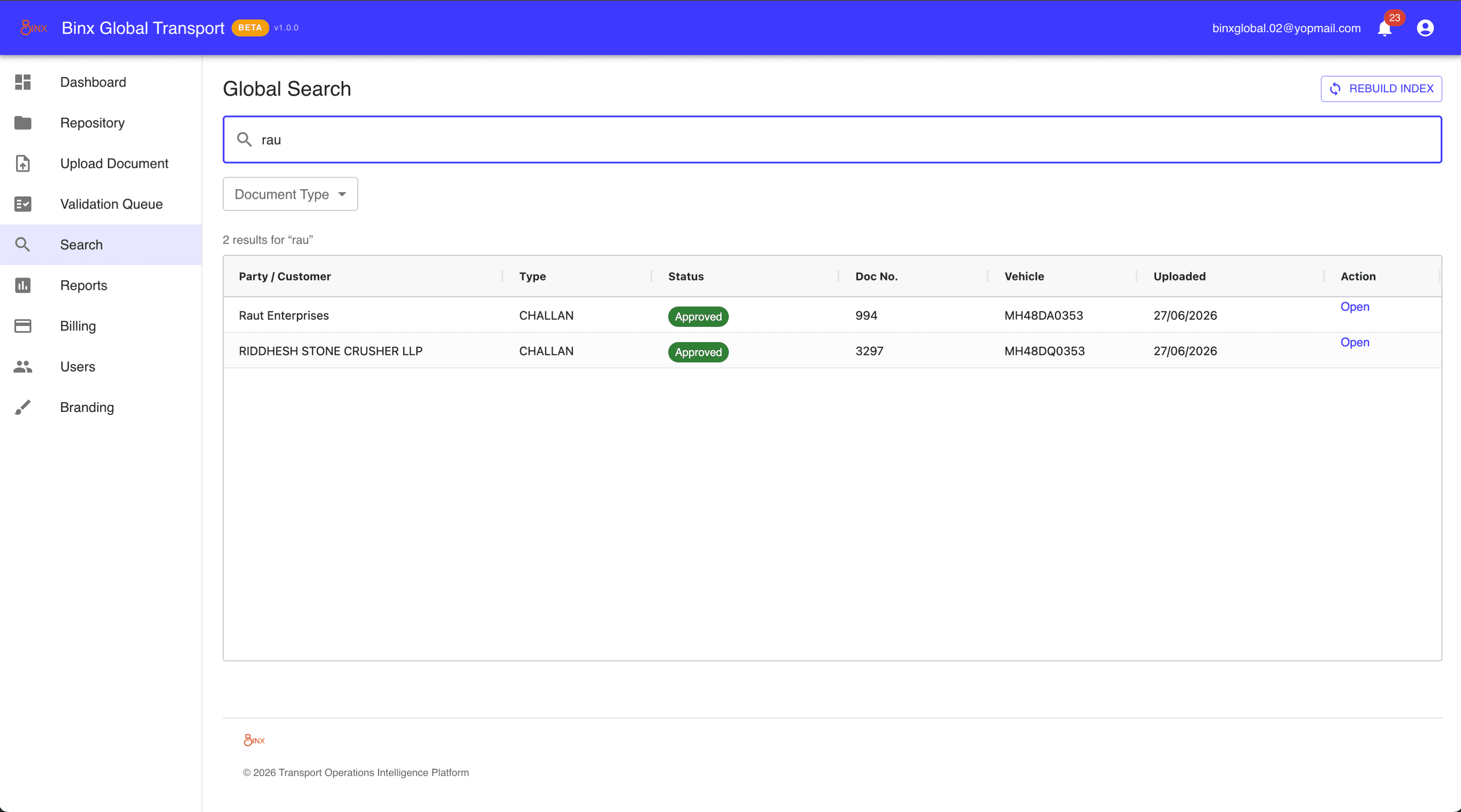Click uploaded date in Raut Enterprises row

[x=1185, y=315]
